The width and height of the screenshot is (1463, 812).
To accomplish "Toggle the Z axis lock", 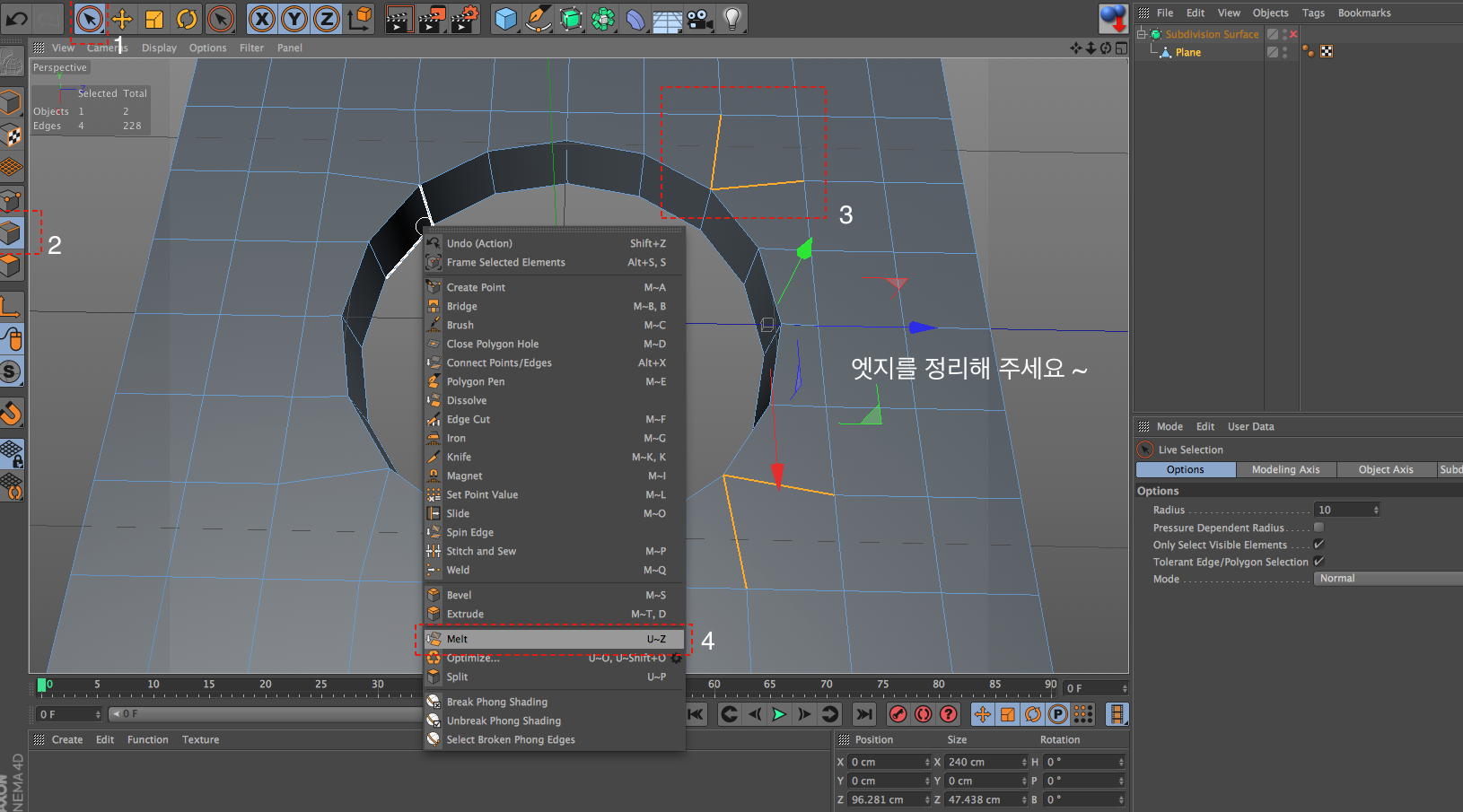I will [x=326, y=18].
